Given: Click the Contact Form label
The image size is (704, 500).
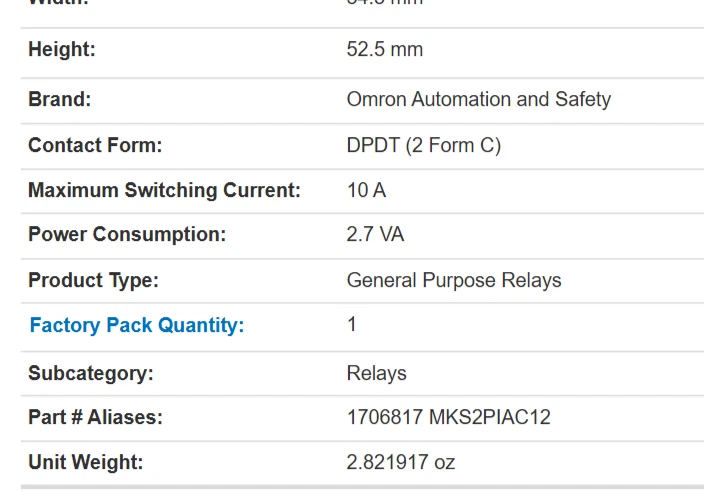Looking at the screenshot, I should coord(95,145).
